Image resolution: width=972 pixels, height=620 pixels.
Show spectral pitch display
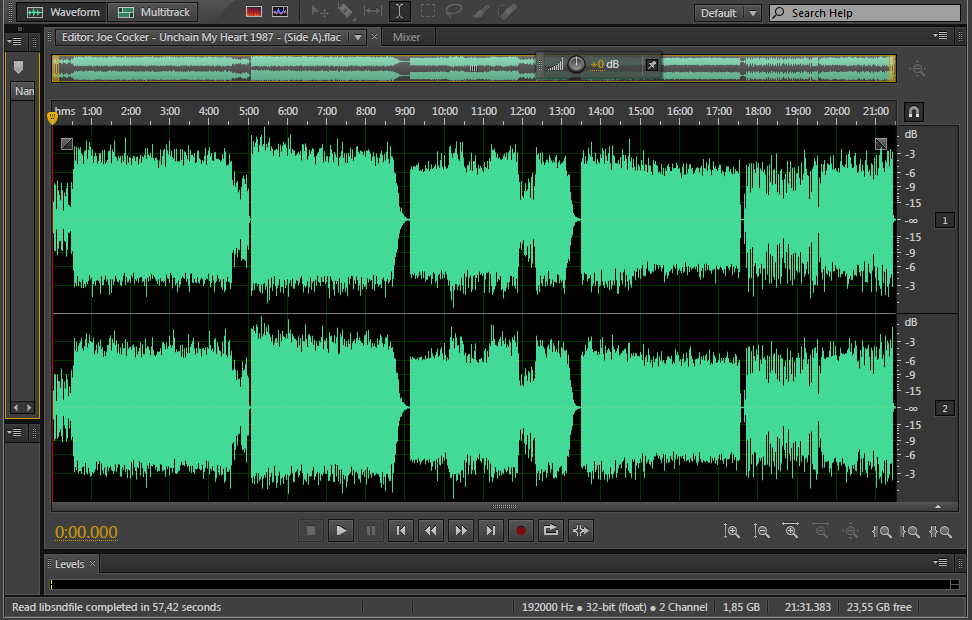coord(280,12)
